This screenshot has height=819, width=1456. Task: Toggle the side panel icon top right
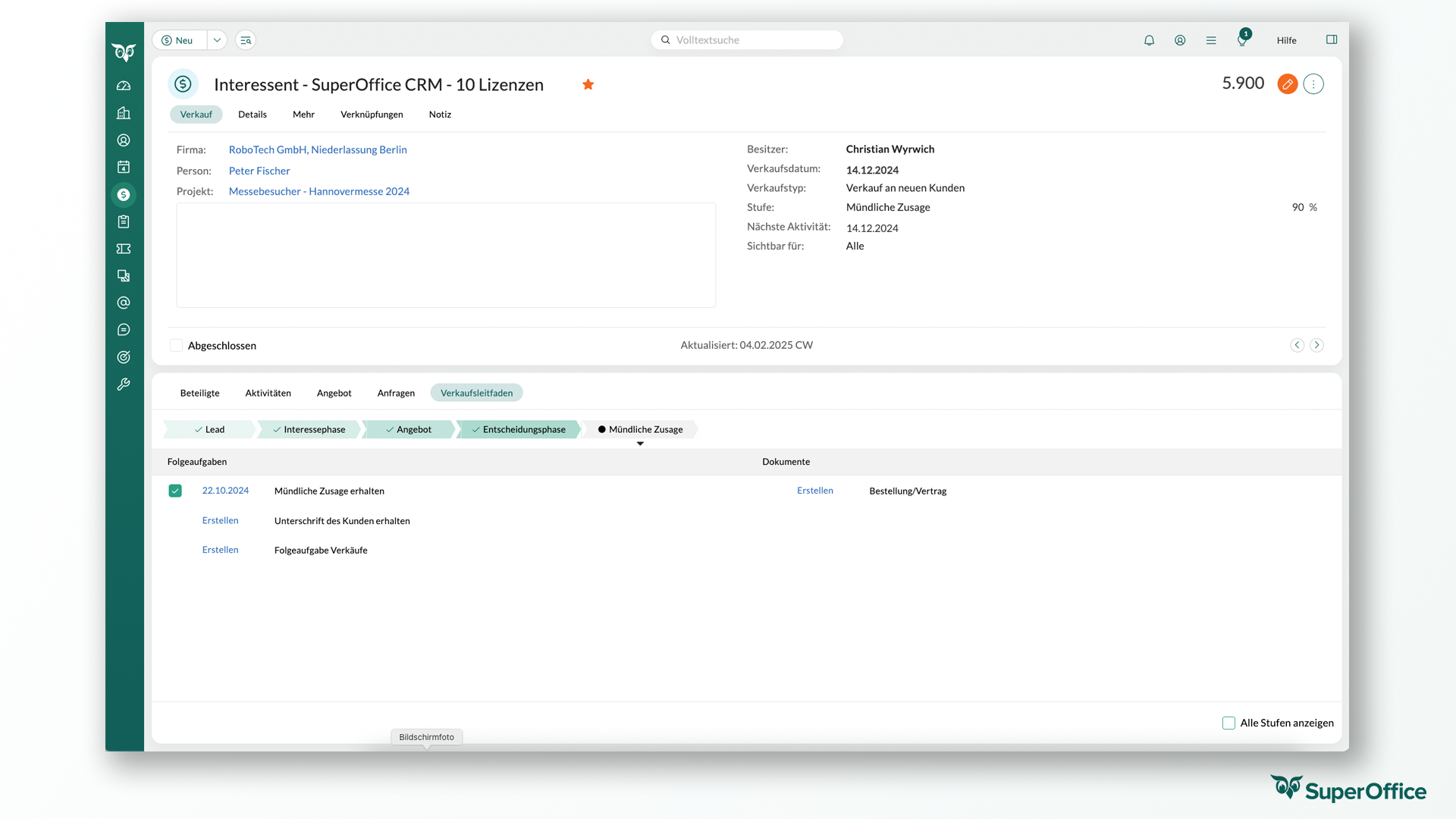click(x=1331, y=40)
